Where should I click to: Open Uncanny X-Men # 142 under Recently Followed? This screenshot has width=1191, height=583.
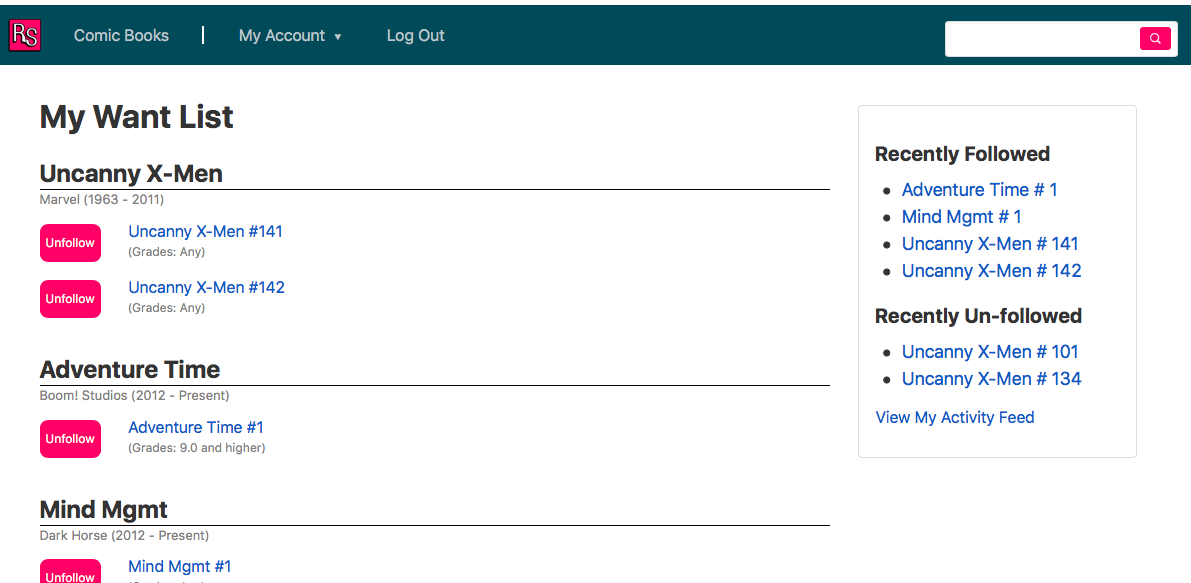click(992, 271)
